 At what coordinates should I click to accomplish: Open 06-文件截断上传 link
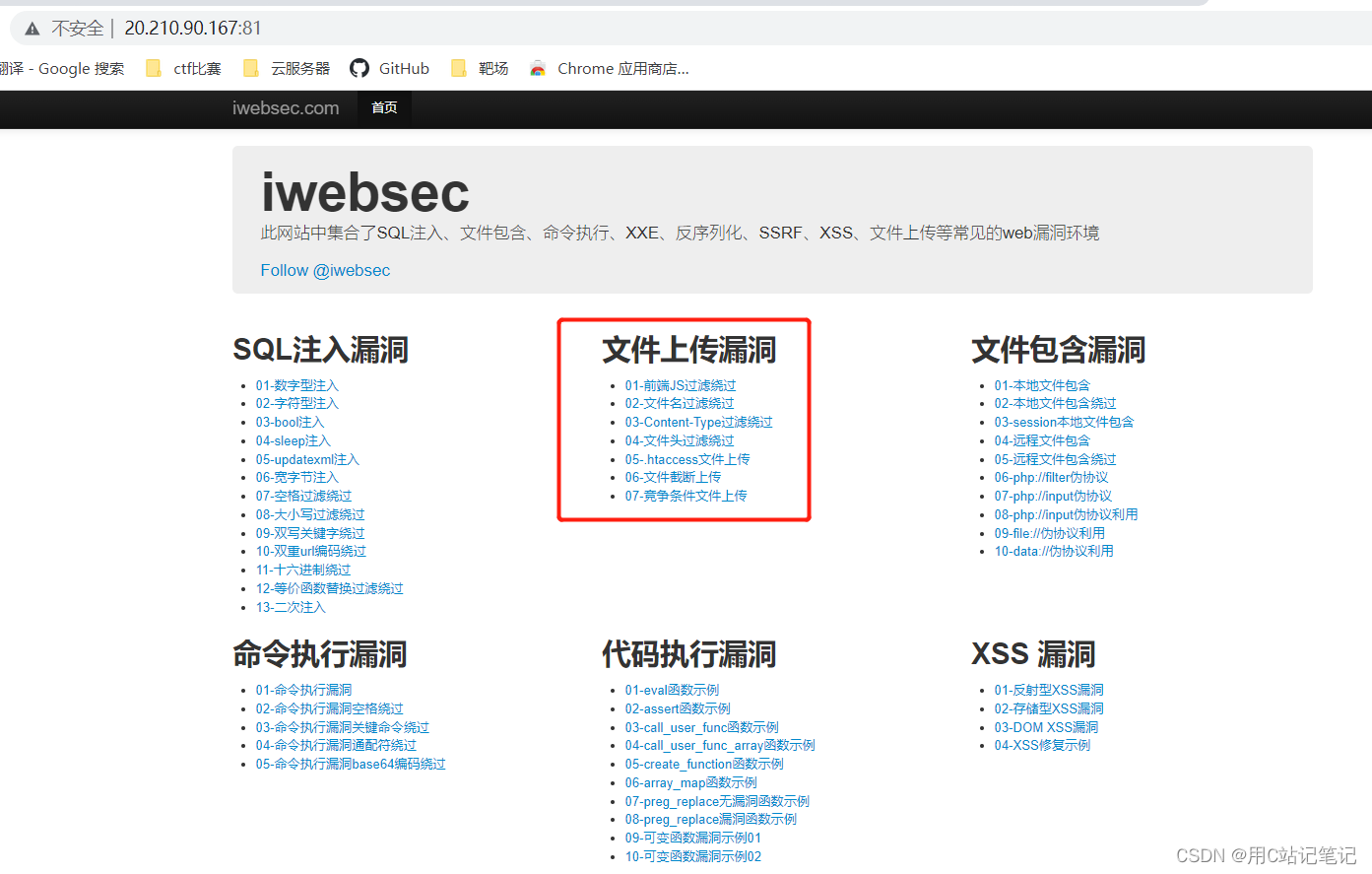coord(673,477)
